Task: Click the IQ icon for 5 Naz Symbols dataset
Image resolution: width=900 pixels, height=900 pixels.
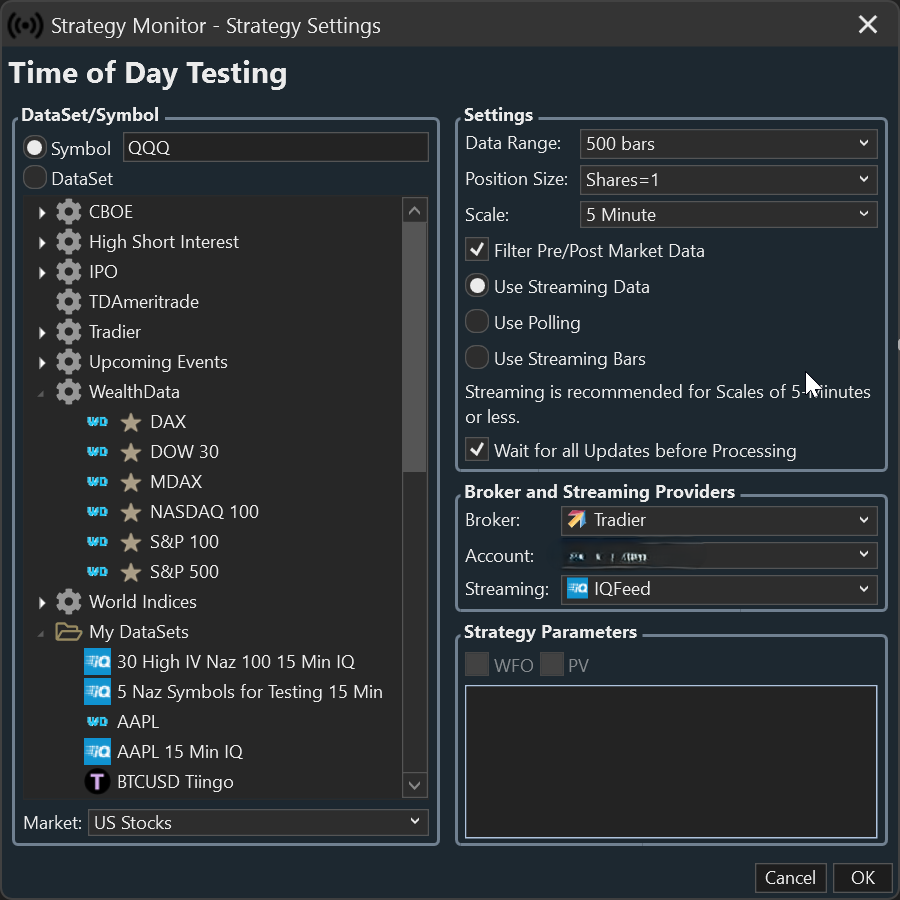Action: coord(98,692)
